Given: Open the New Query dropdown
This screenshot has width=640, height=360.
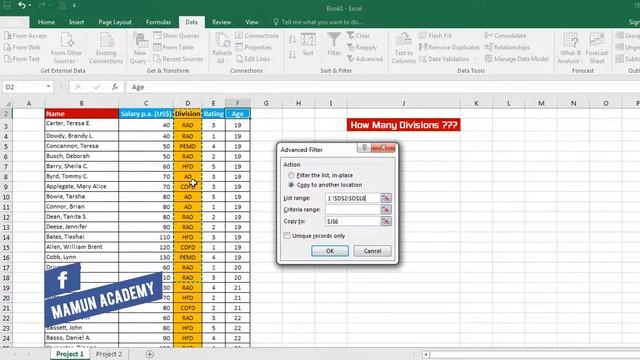Looking at the screenshot, I should coord(140,48).
